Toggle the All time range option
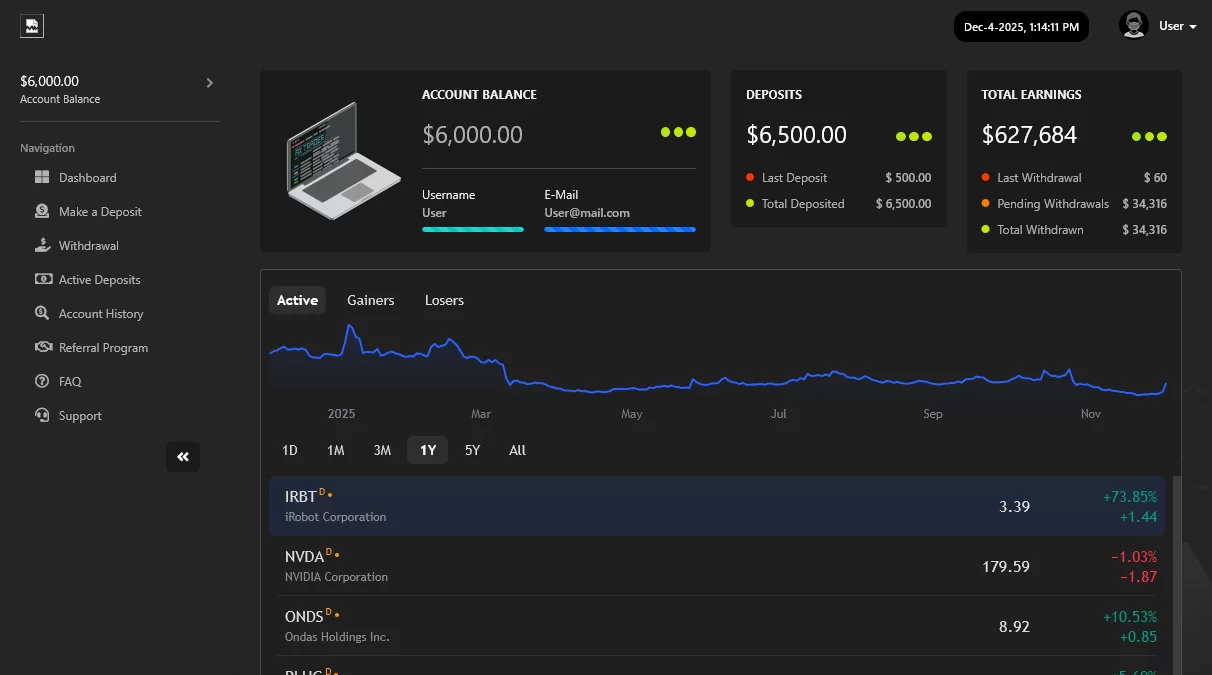 tap(517, 450)
